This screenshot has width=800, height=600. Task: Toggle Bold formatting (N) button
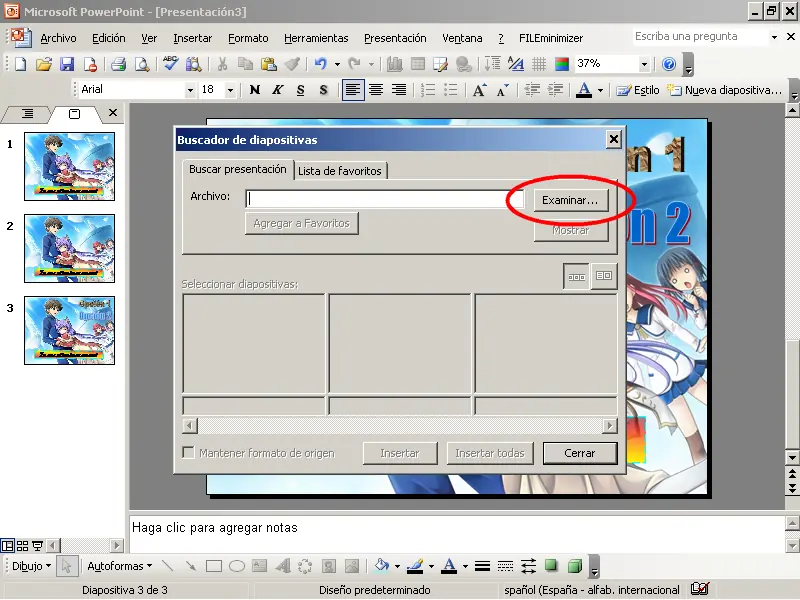coord(255,90)
